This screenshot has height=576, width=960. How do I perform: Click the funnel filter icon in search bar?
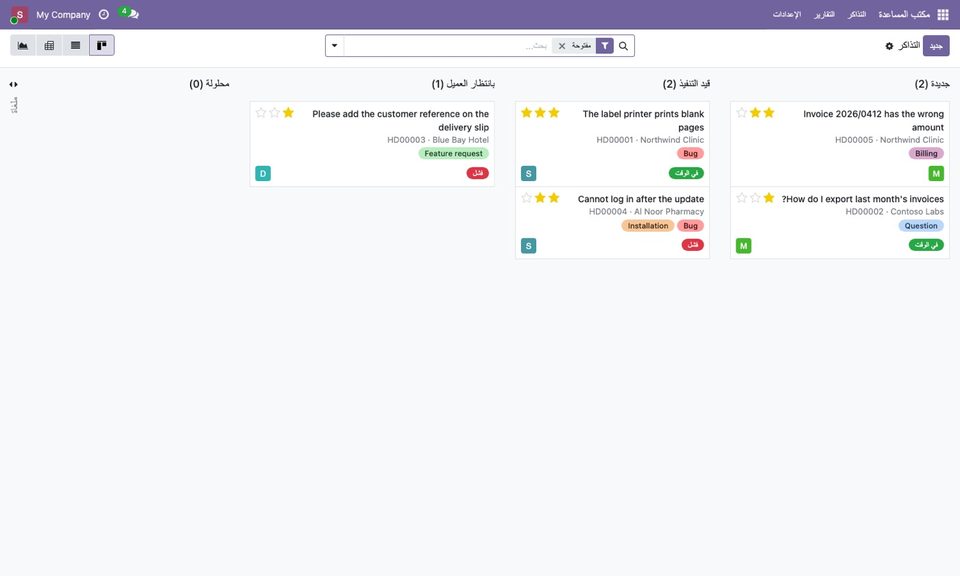(604, 46)
